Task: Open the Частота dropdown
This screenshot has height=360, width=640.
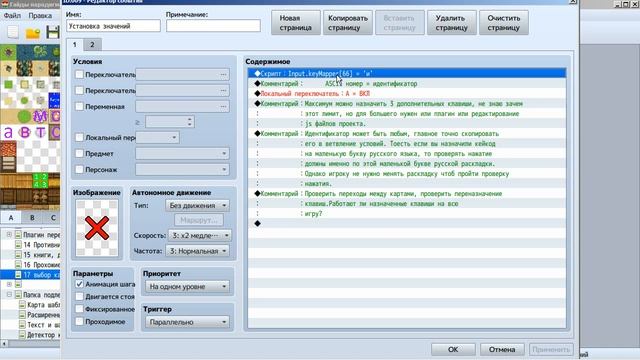Action: pos(198,251)
